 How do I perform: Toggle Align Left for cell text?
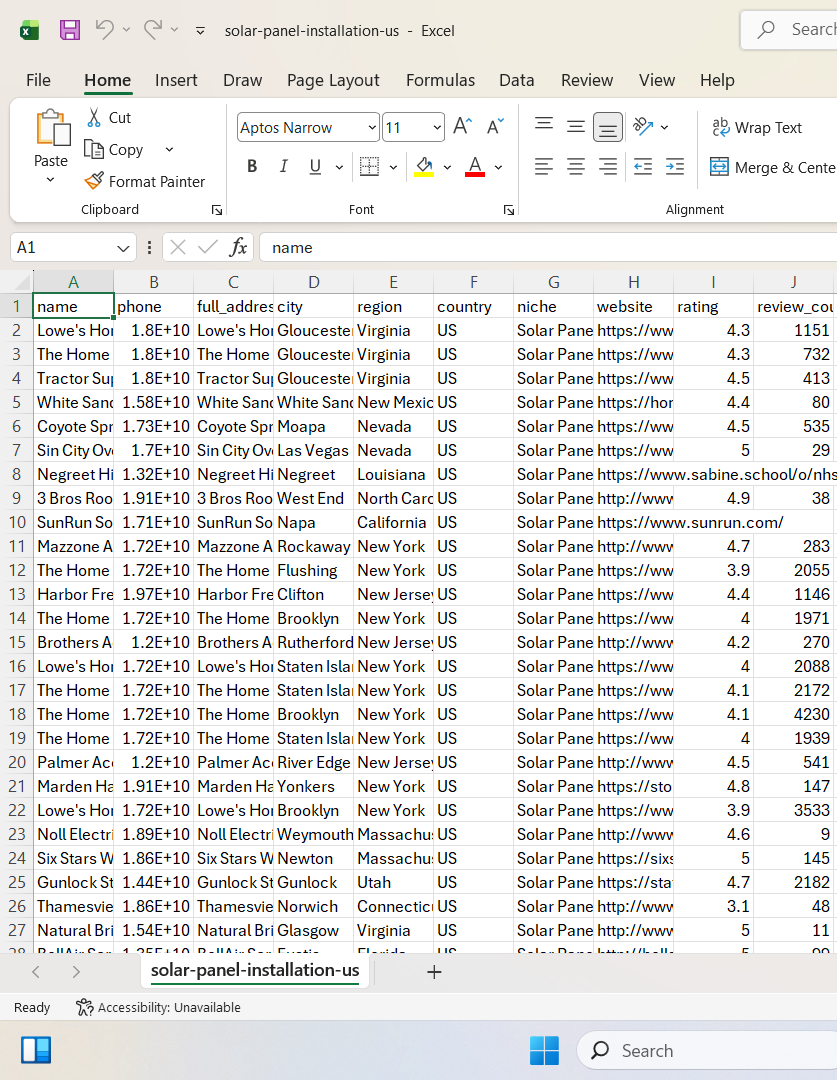544,167
